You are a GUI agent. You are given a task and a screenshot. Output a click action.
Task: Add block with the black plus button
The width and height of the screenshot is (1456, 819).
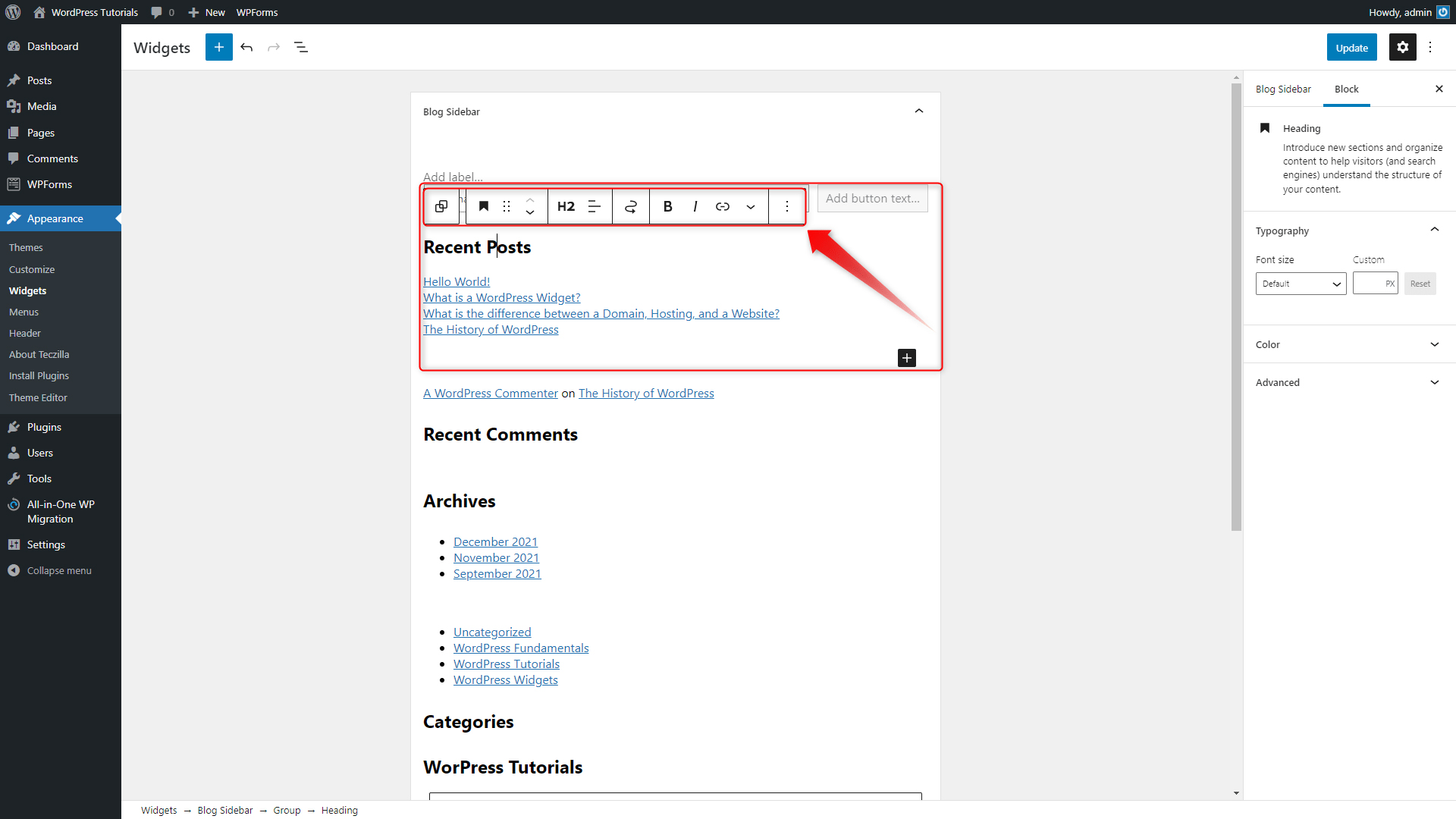pyautogui.click(x=907, y=358)
